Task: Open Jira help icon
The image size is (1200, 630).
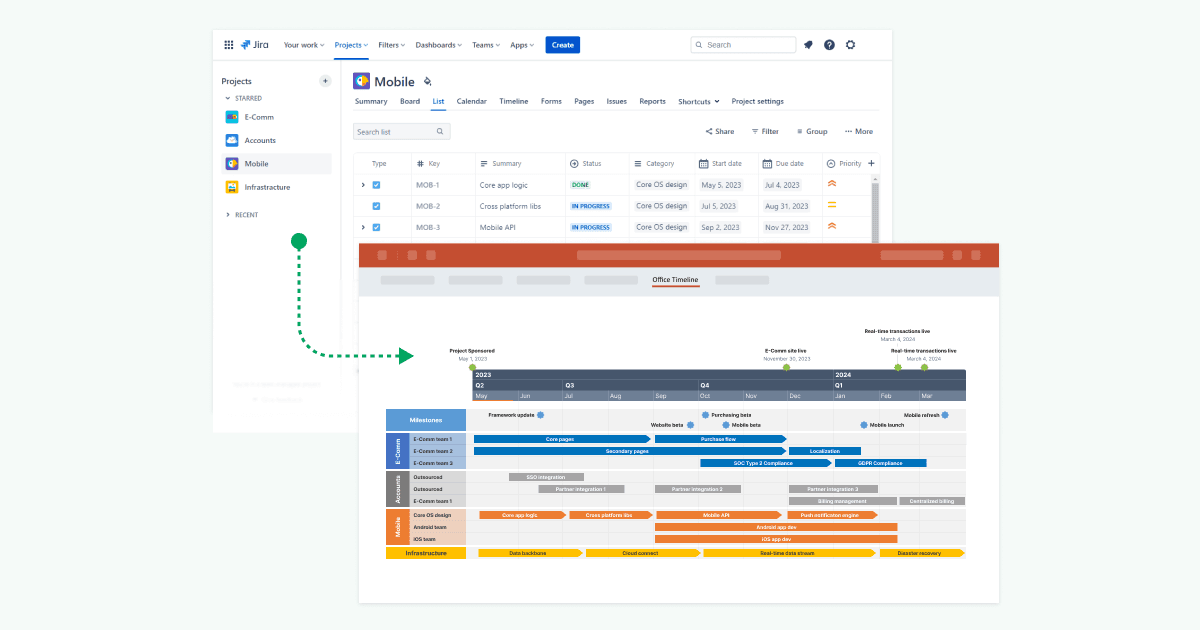Action: [828, 45]
